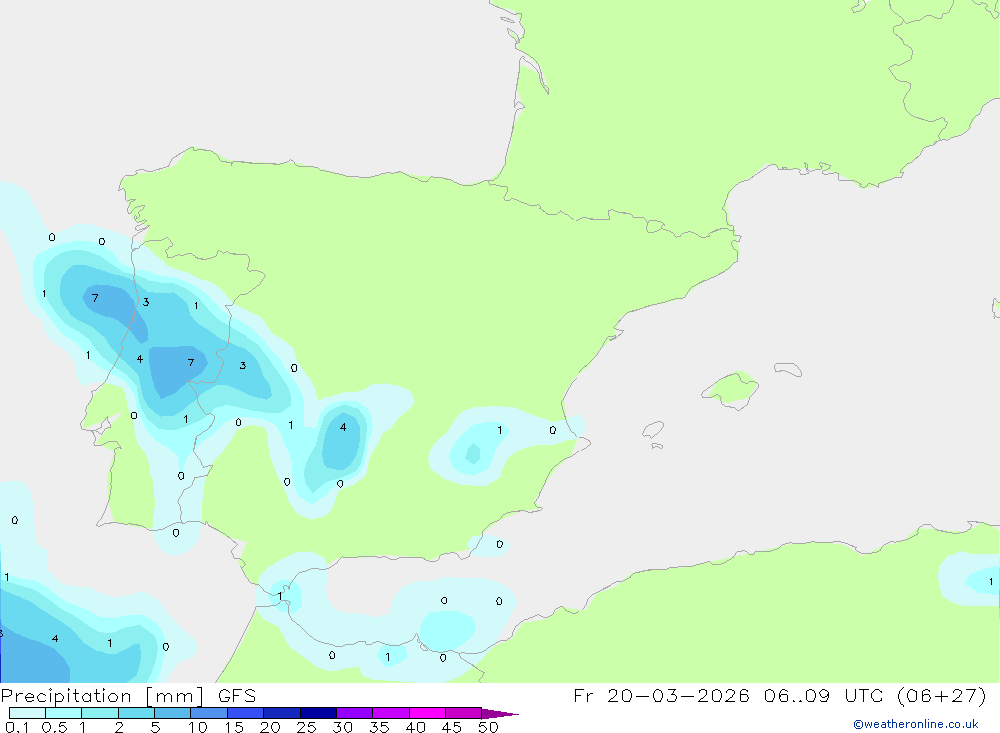Viewport: 1000px width, 733px height.
Task: Click the "Precipitation [mm] GFS" map title
Action: tap(128, 696)
